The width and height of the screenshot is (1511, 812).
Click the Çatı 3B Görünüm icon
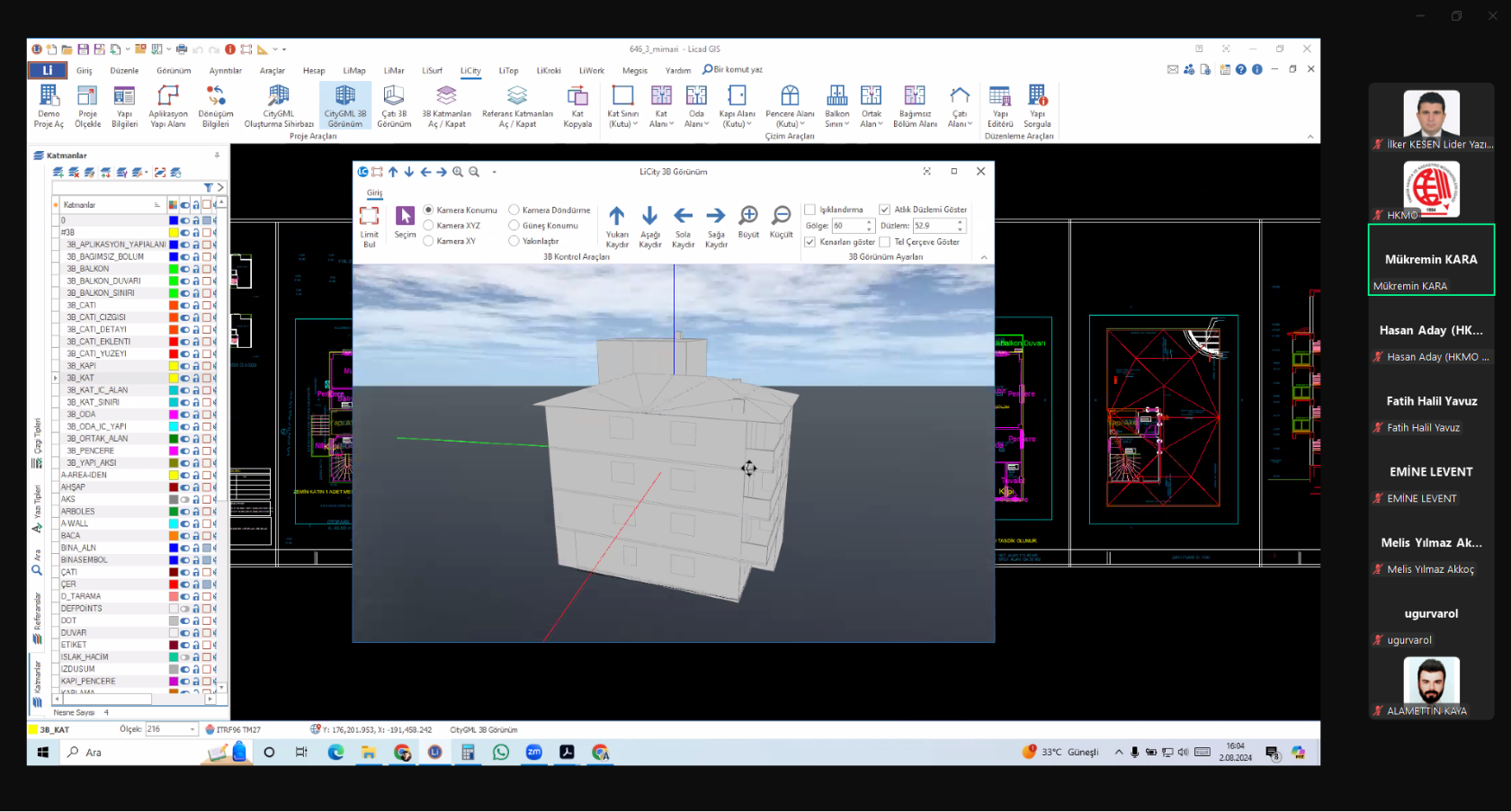(x=394, y=106)
